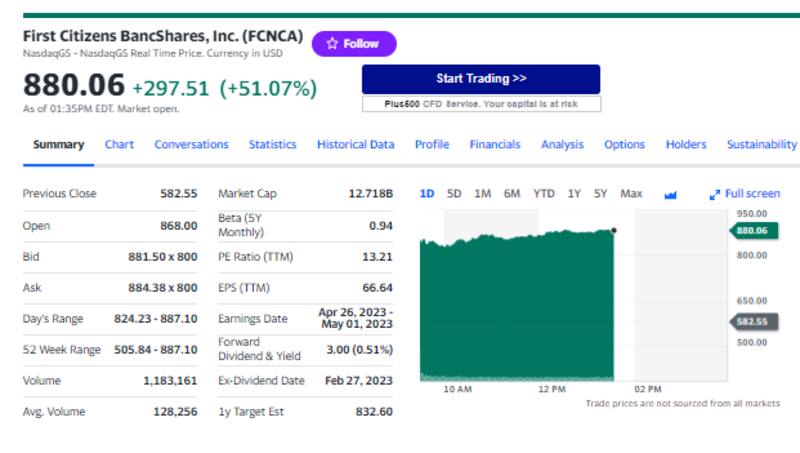800x453 pixels.
Task: Open the Historical Data tab
Action: [355, 145]
